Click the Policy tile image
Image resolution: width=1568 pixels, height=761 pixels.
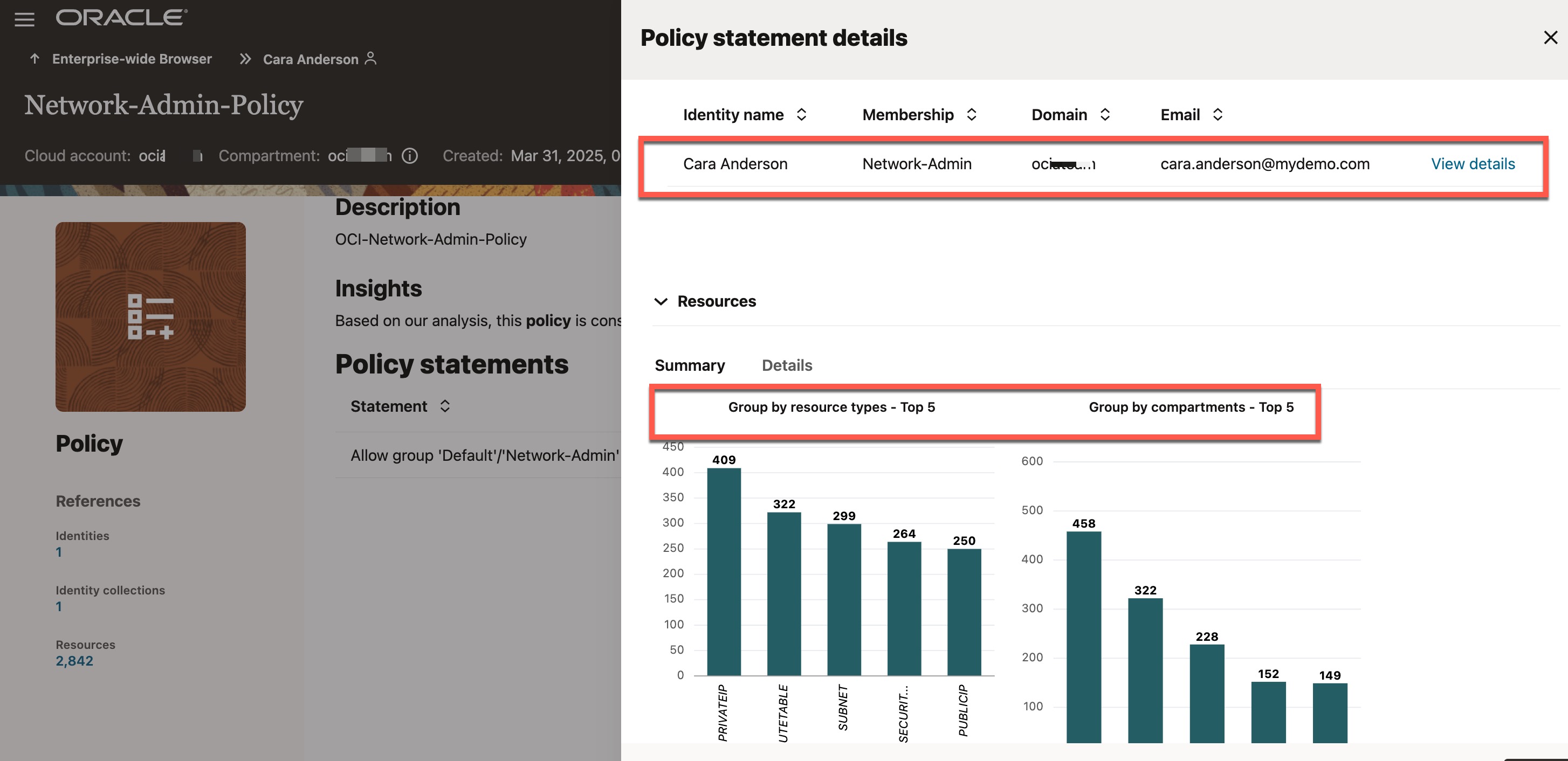pyautogui.click(x=150, y=316)
